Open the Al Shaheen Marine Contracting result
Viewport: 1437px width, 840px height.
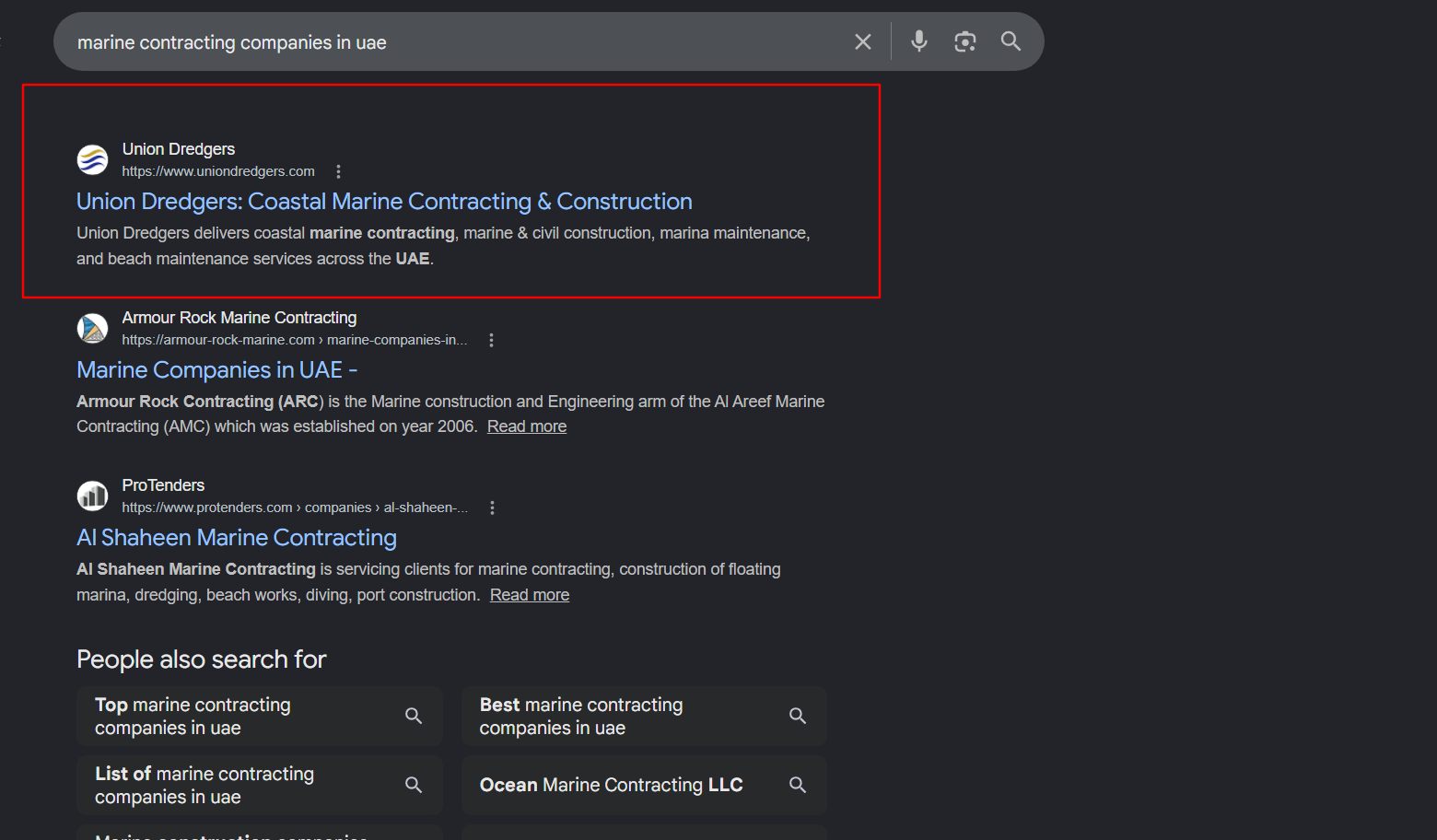coord(237,538)
